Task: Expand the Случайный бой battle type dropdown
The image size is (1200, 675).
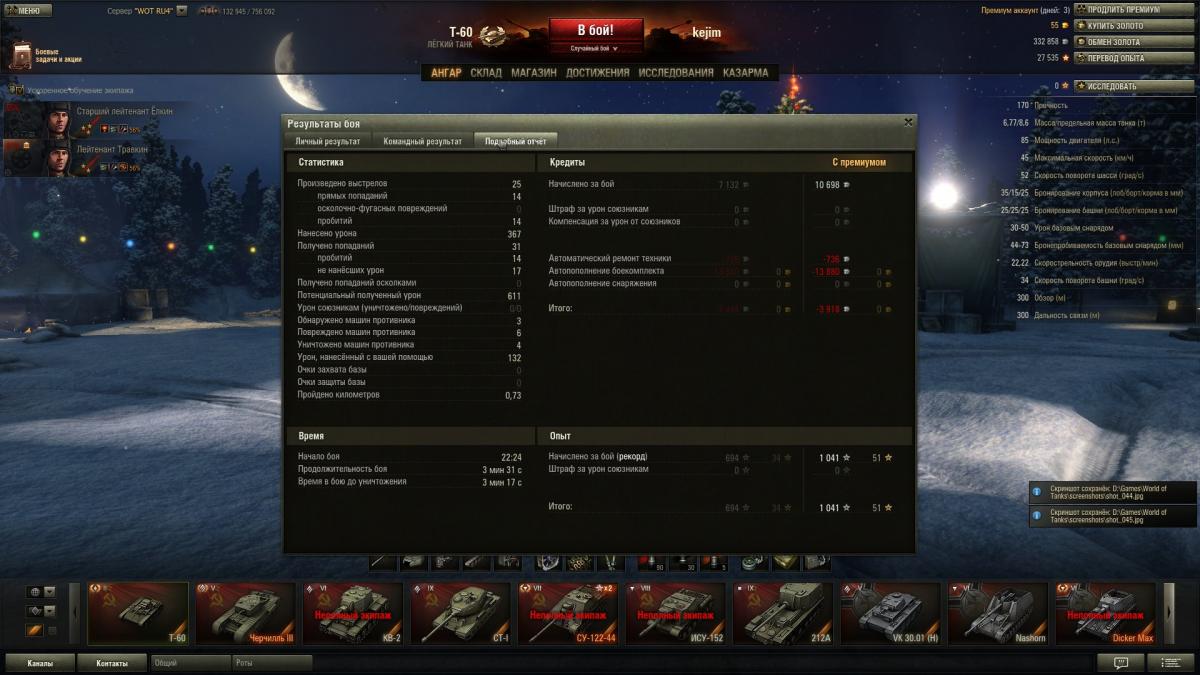Action: (595, 48)
